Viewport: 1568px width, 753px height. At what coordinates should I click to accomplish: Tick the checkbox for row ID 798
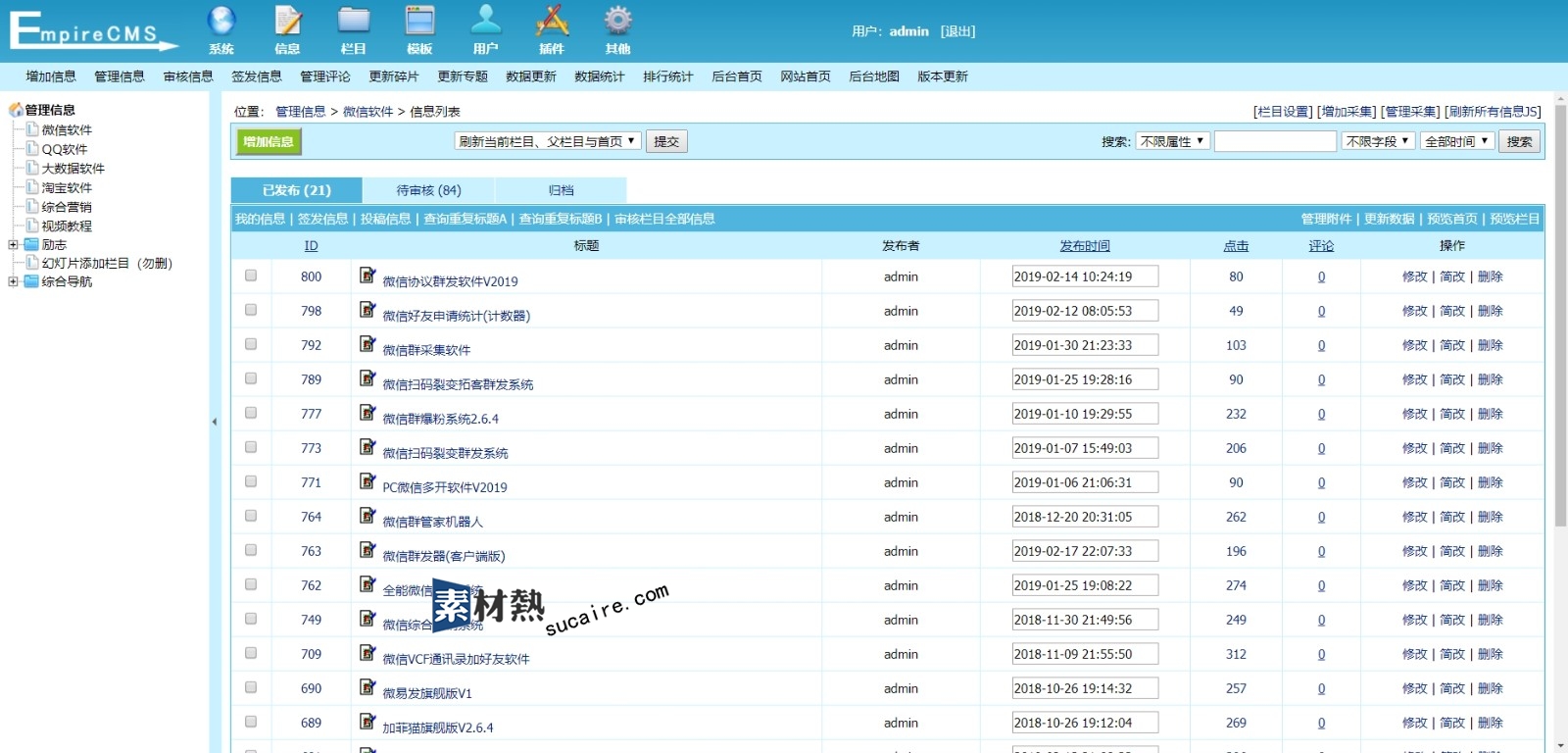(251, 310)
